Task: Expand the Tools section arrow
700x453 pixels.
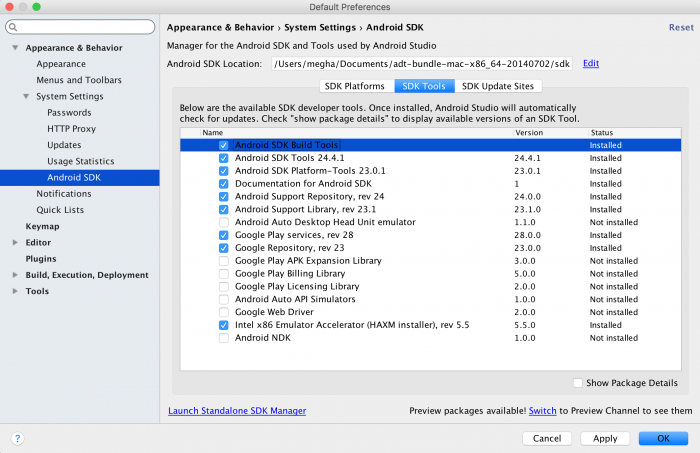Action: (x=15, y=291)
